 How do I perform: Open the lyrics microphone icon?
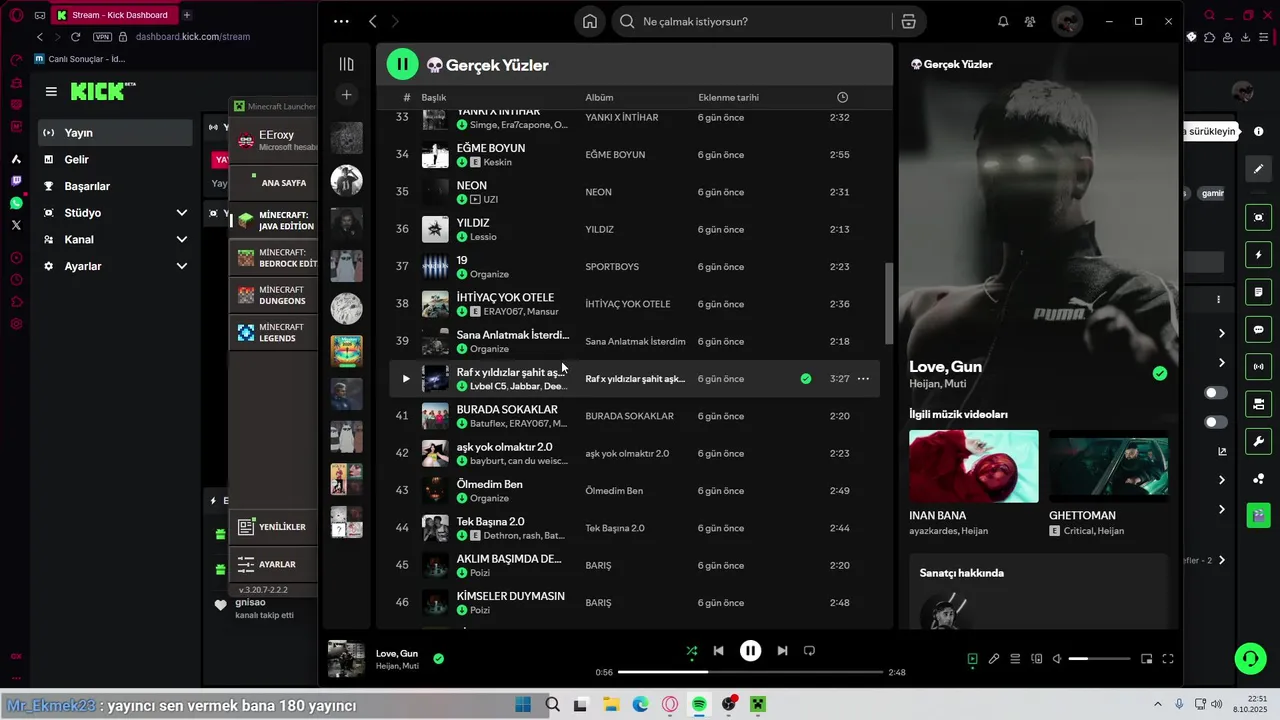point(994,659)
